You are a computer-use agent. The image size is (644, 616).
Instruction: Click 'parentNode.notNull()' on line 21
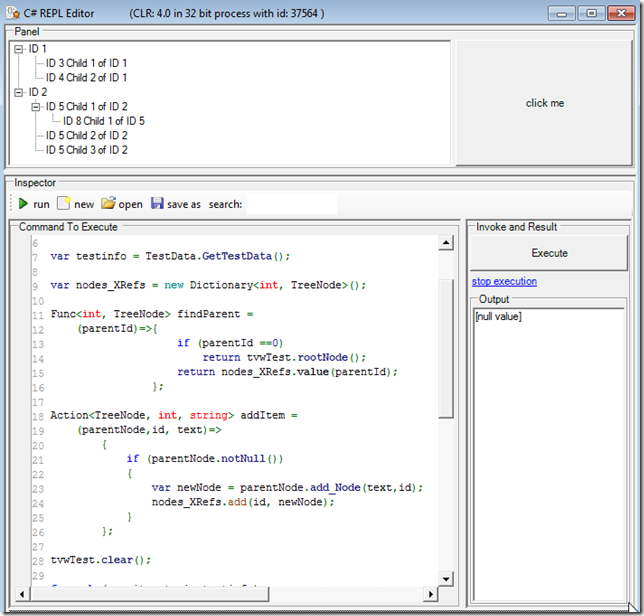pos(217,459)
